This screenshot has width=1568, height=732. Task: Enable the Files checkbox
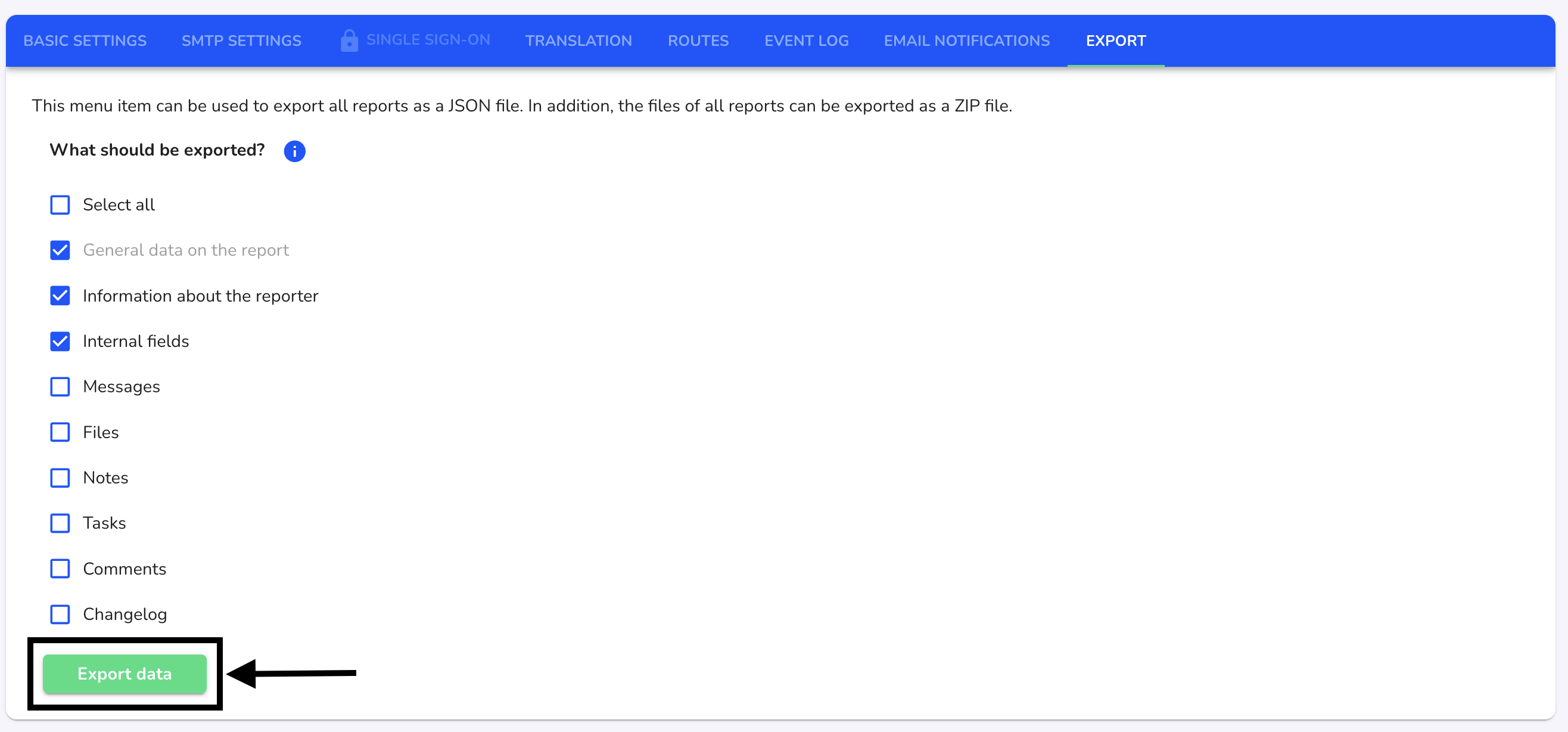click(x=60, y=432)
